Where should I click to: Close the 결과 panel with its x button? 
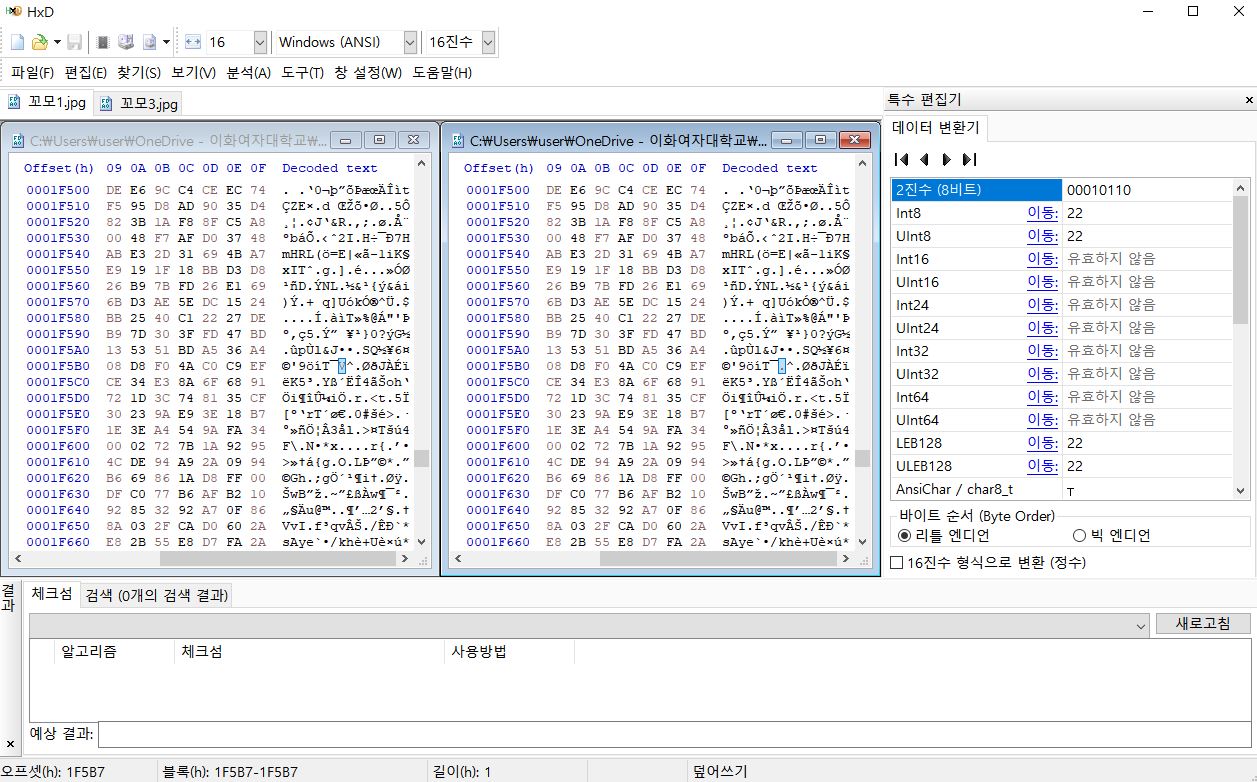point(9,744)
